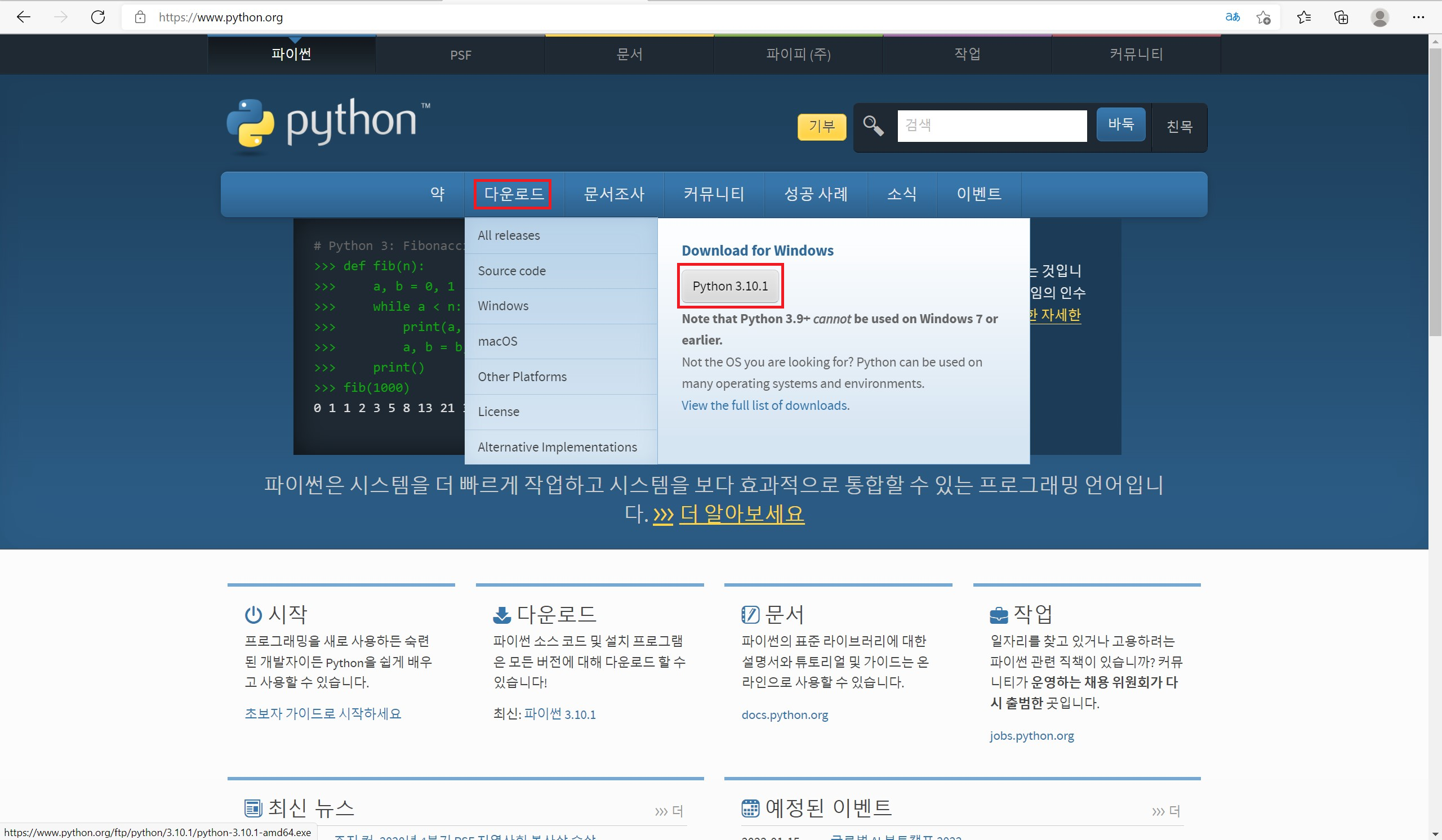
Task: Open the 문서조사 navigation menu
Action: [x=613, y=194]
